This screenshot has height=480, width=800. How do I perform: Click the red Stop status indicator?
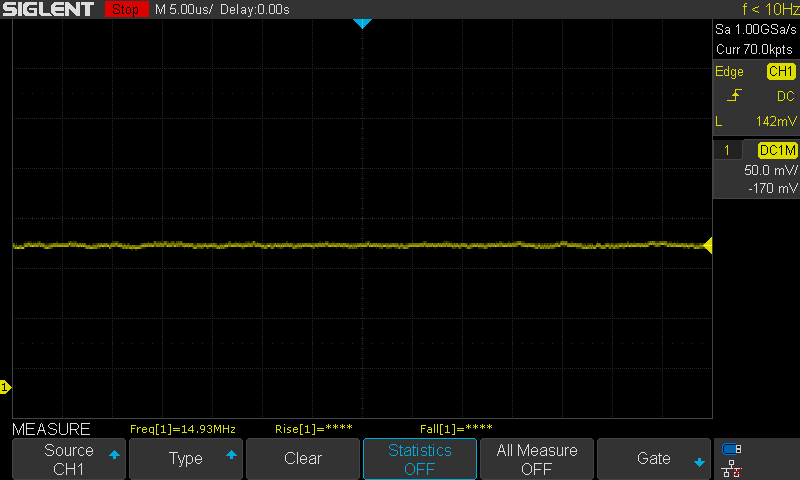pos(126,9)
